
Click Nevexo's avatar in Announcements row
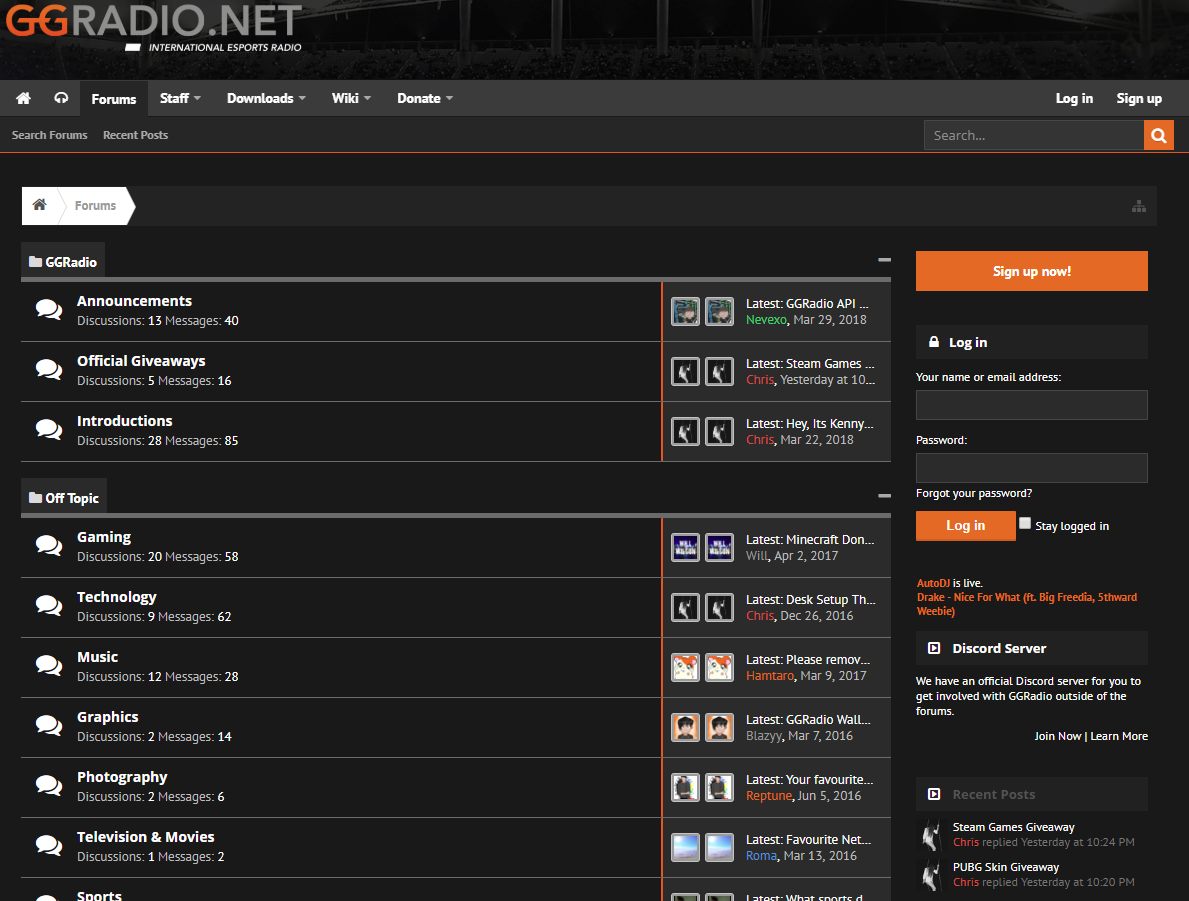click(685, 312)
